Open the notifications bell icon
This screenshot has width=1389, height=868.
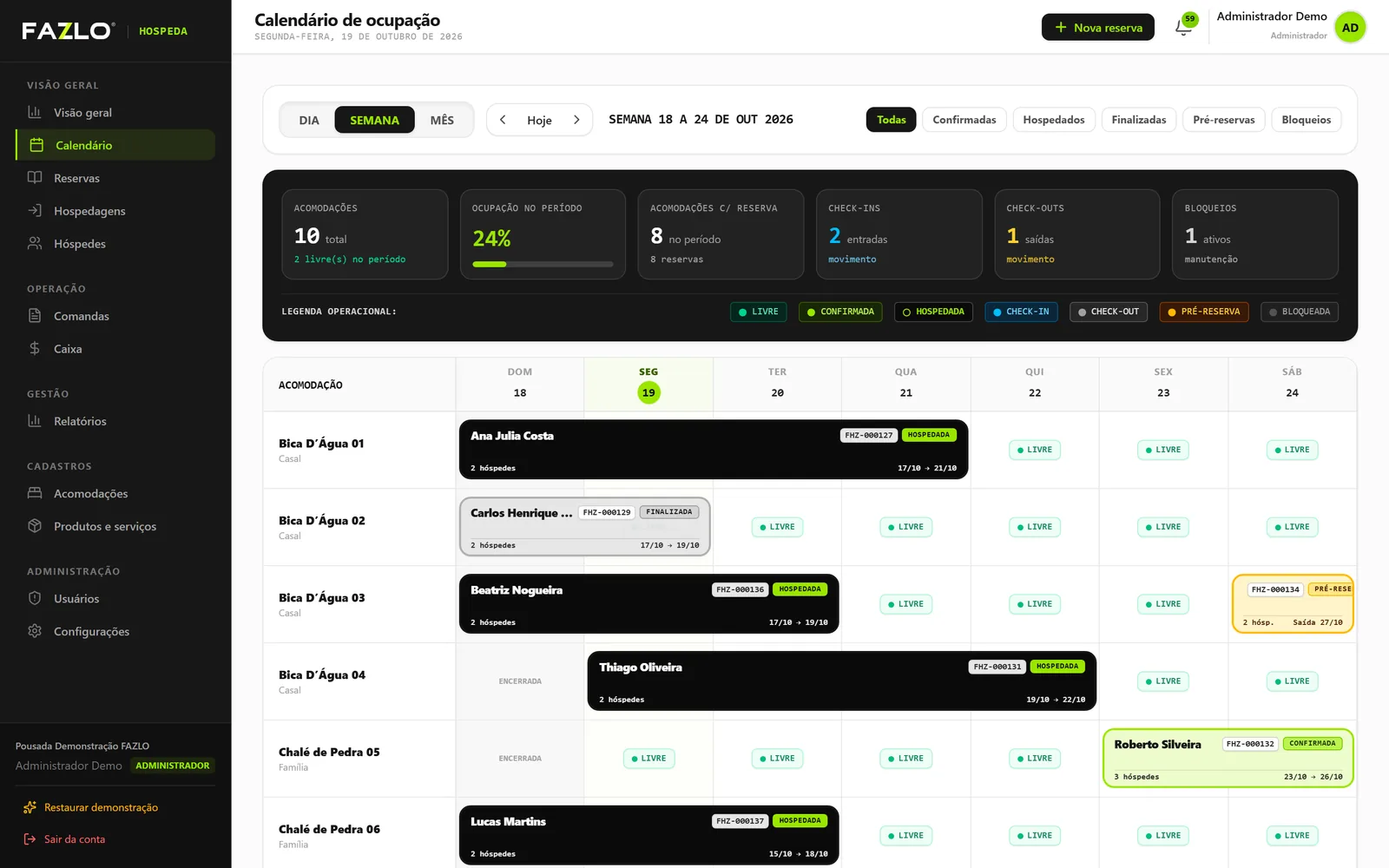tap(1183, 27)
